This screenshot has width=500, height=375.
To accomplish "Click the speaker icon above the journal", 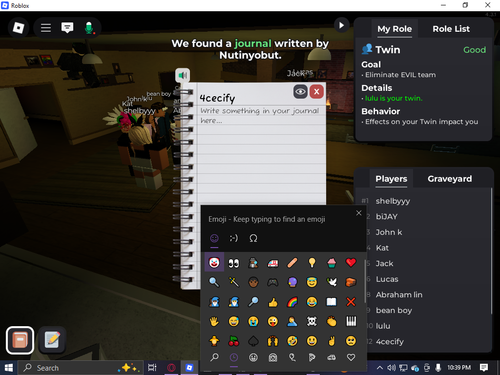I will [x=183, y=75].
